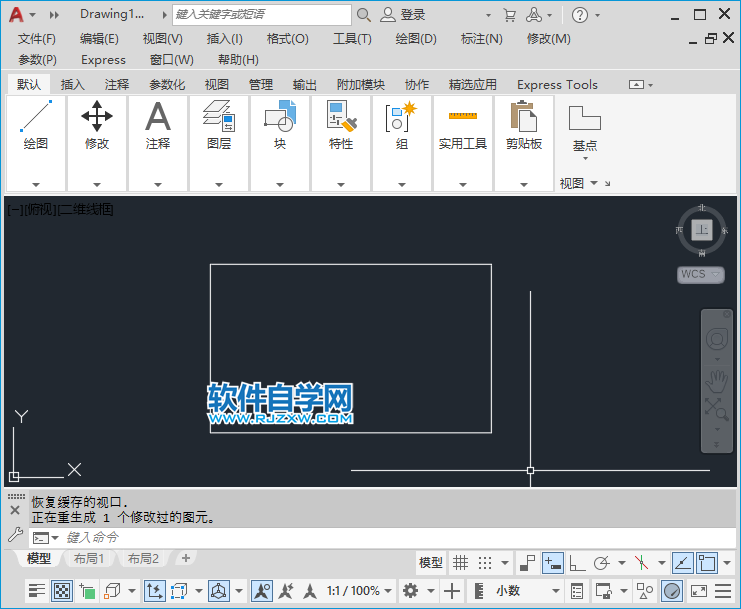Switch to the 参数化 ribbon tab
Image resolution: width=741 pixels, height=609 pixels.
167,85
